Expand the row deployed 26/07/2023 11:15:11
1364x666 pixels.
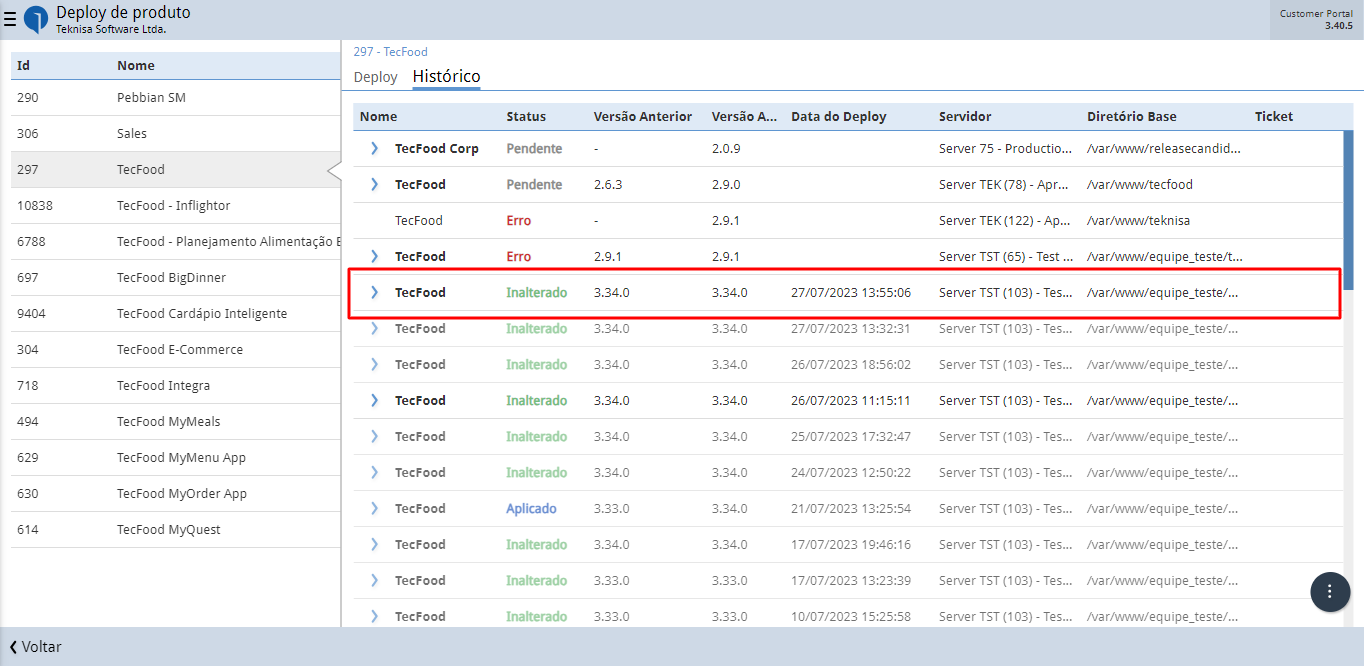click(x=375, y=400)
